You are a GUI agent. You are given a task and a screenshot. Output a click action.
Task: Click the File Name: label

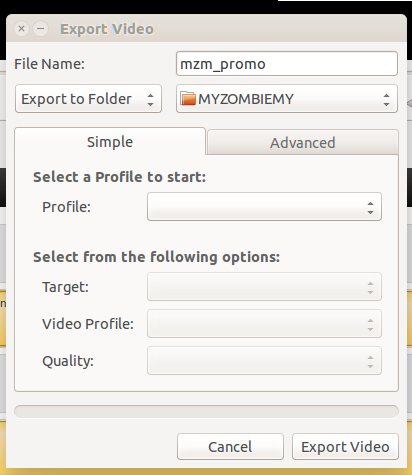[x=49, y=64]
